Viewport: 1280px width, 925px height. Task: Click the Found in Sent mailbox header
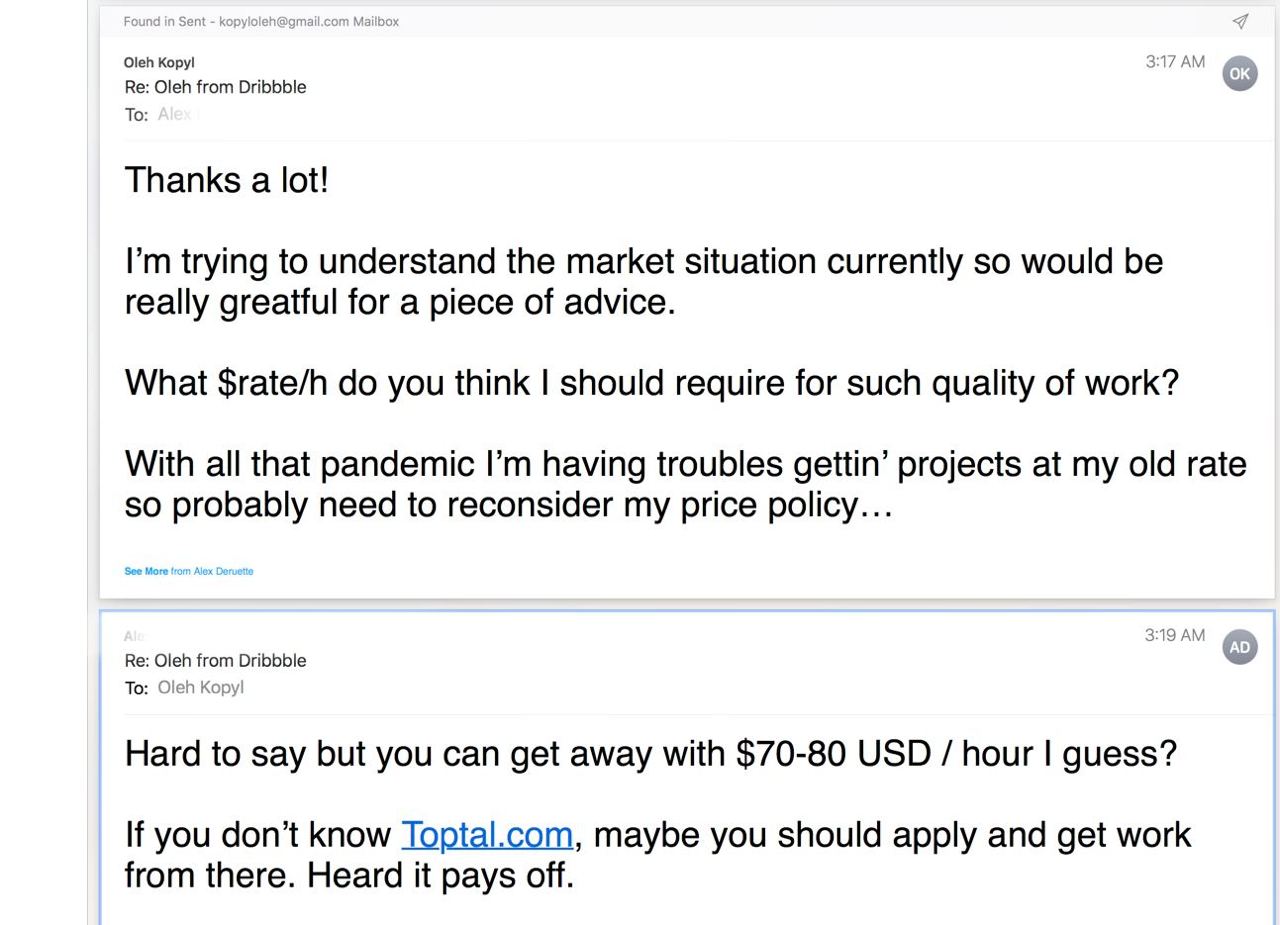[261, 21]
